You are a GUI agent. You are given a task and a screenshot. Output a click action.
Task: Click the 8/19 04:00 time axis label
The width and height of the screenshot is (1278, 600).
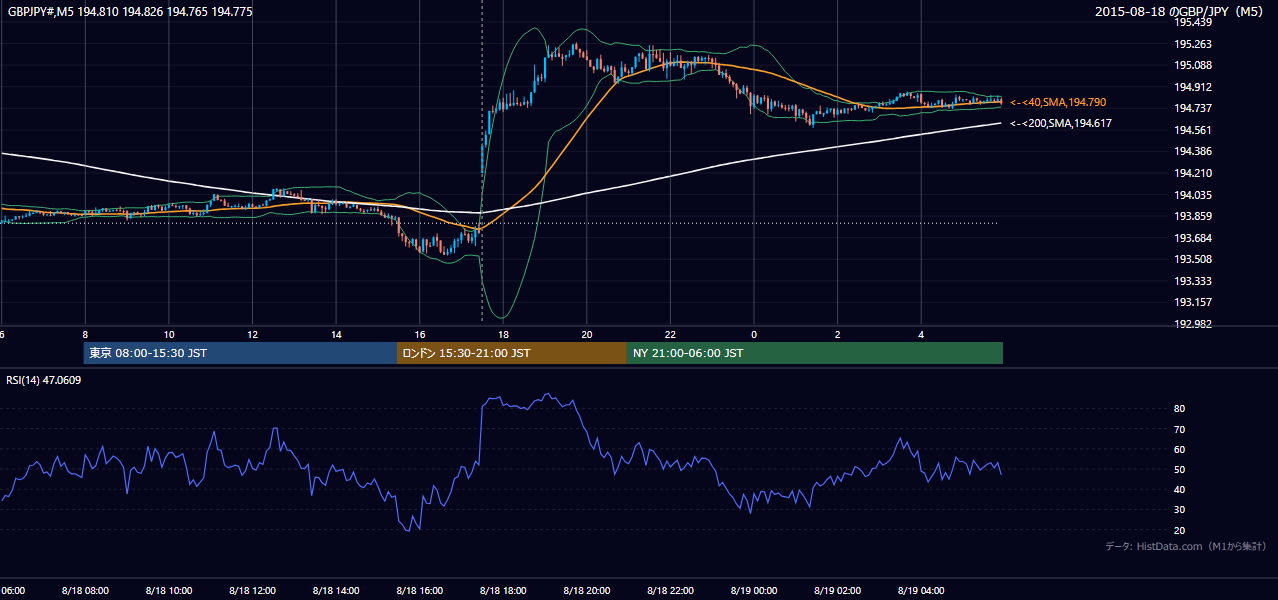coord(921,590)
